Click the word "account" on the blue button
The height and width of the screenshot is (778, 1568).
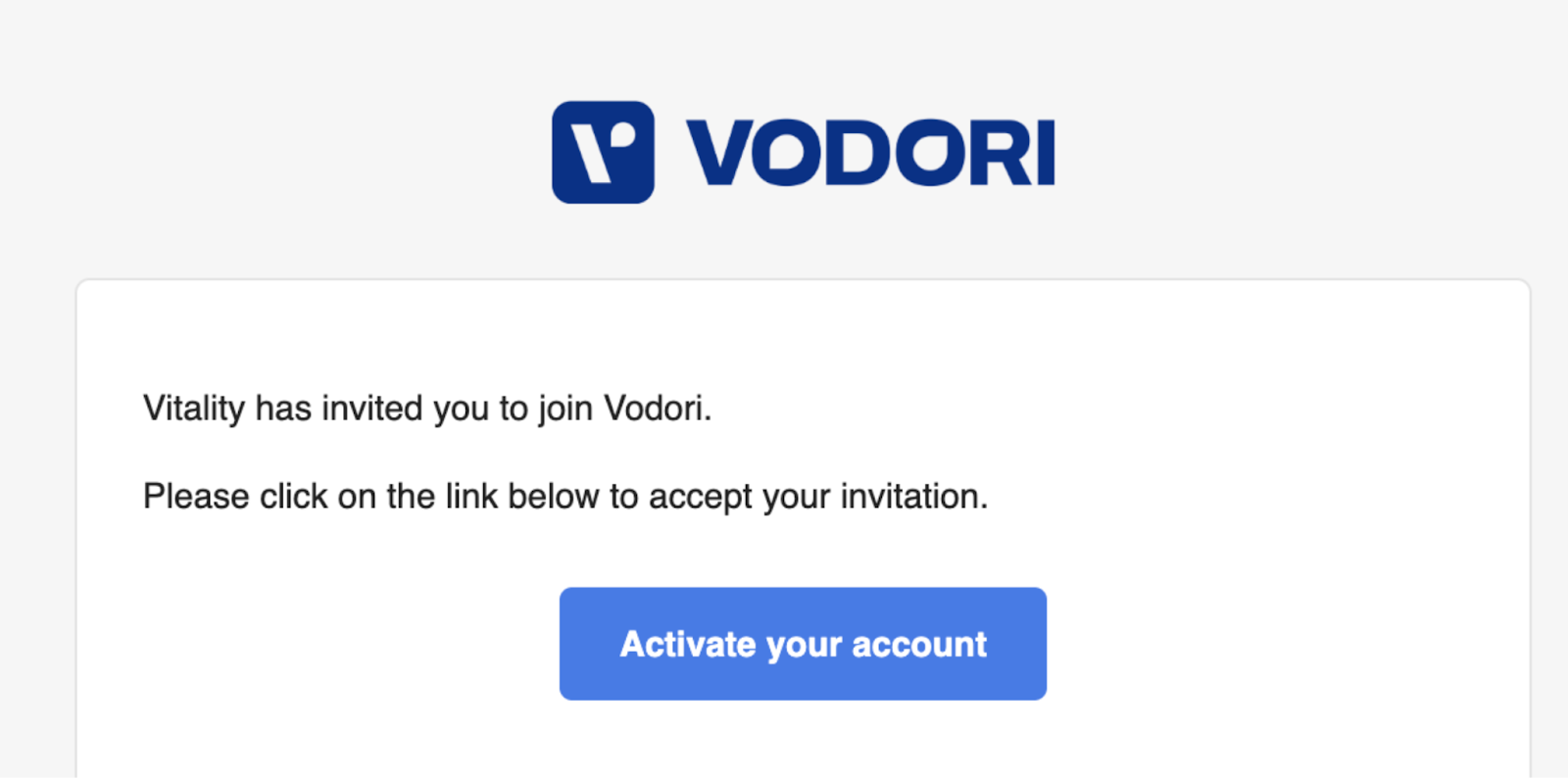click(919, 645)
